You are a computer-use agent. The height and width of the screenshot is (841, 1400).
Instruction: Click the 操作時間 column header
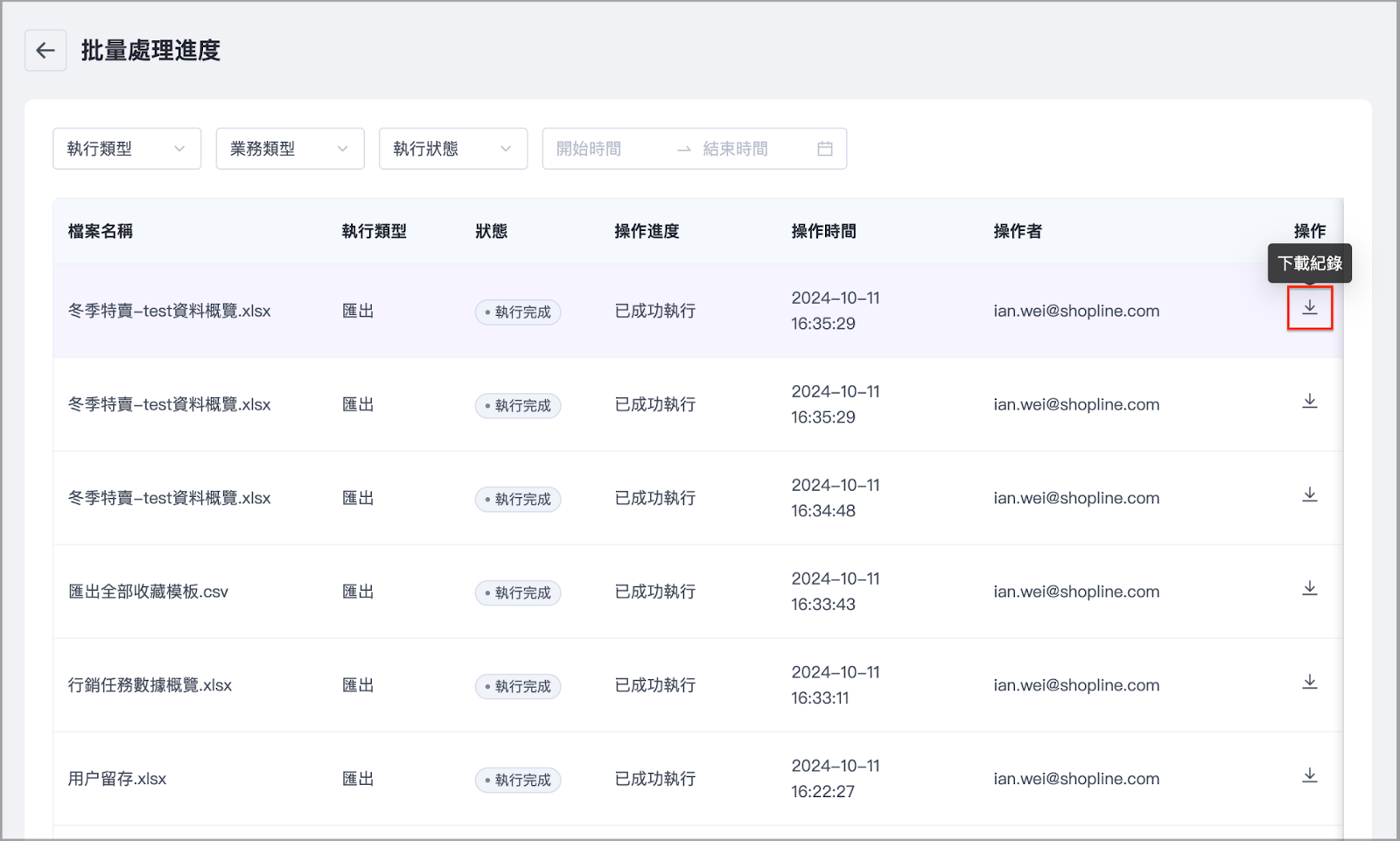point(823,231)
